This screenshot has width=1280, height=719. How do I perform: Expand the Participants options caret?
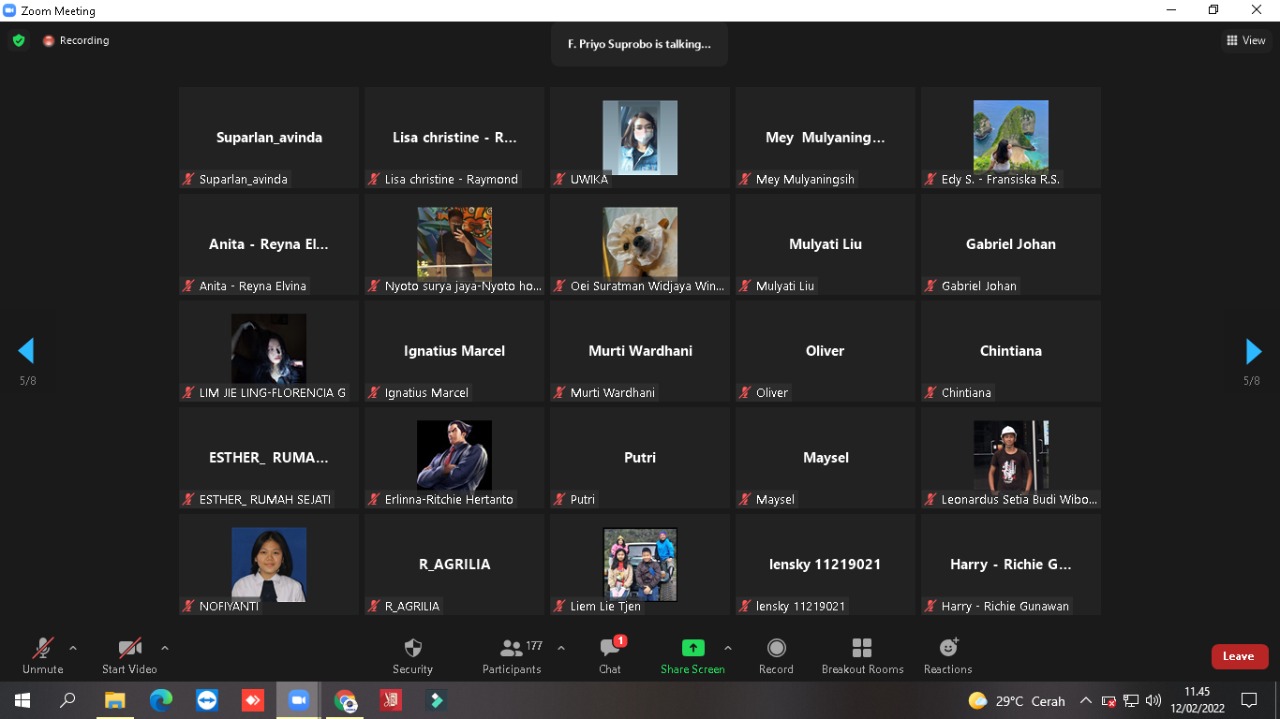pos(561,648)
